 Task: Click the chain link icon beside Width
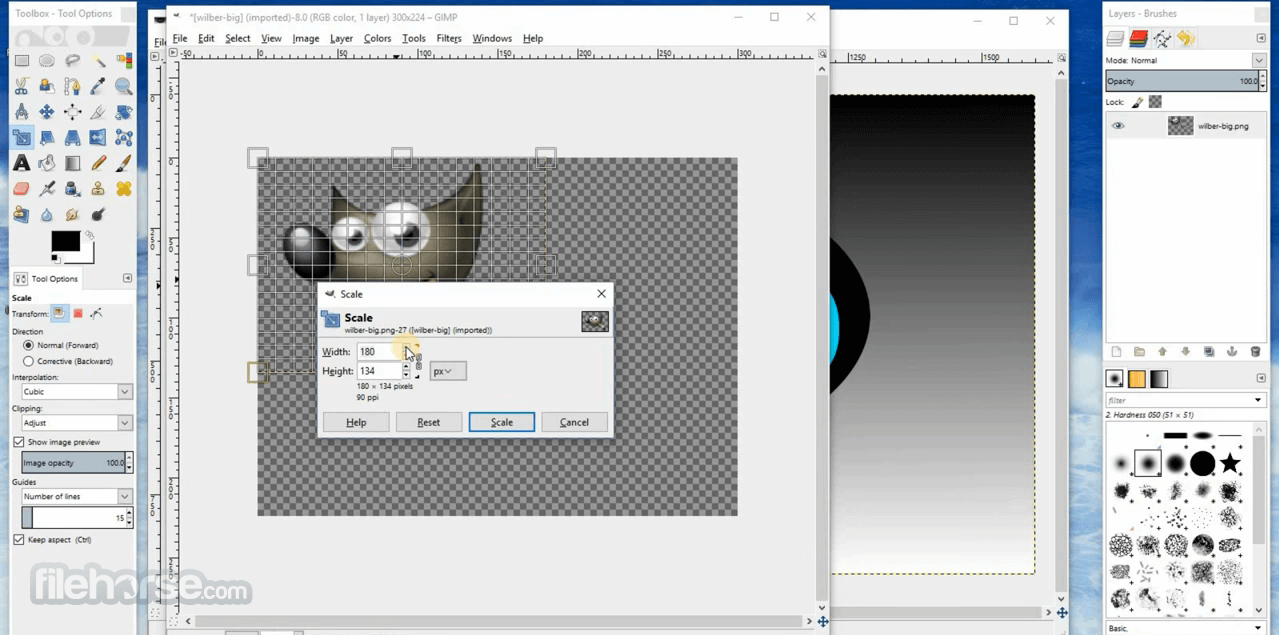[418, 361]
